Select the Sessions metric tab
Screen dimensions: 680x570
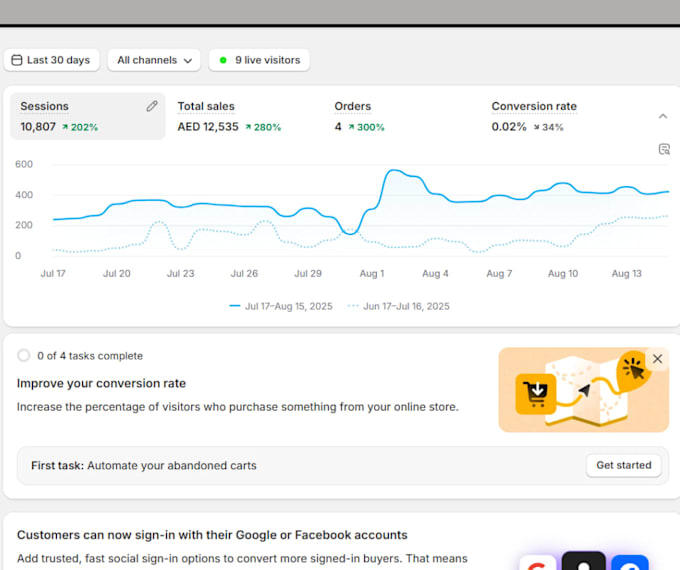(x=88, y=116)
